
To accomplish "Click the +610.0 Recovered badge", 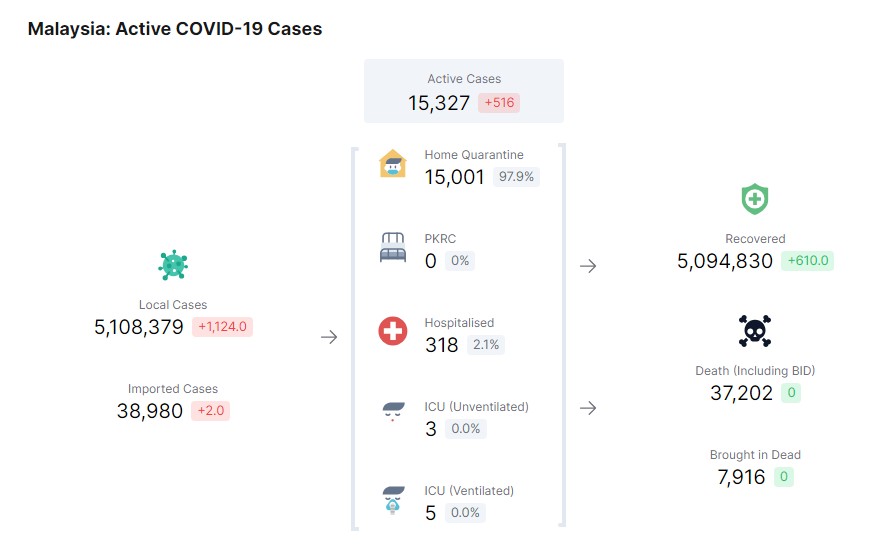I will point(809,261).
